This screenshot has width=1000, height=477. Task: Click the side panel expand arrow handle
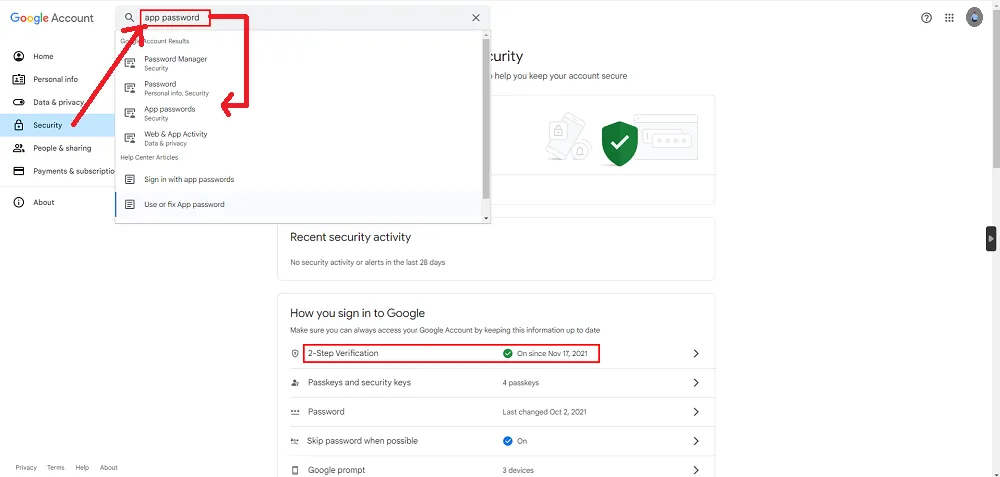[x=991, y=238]
